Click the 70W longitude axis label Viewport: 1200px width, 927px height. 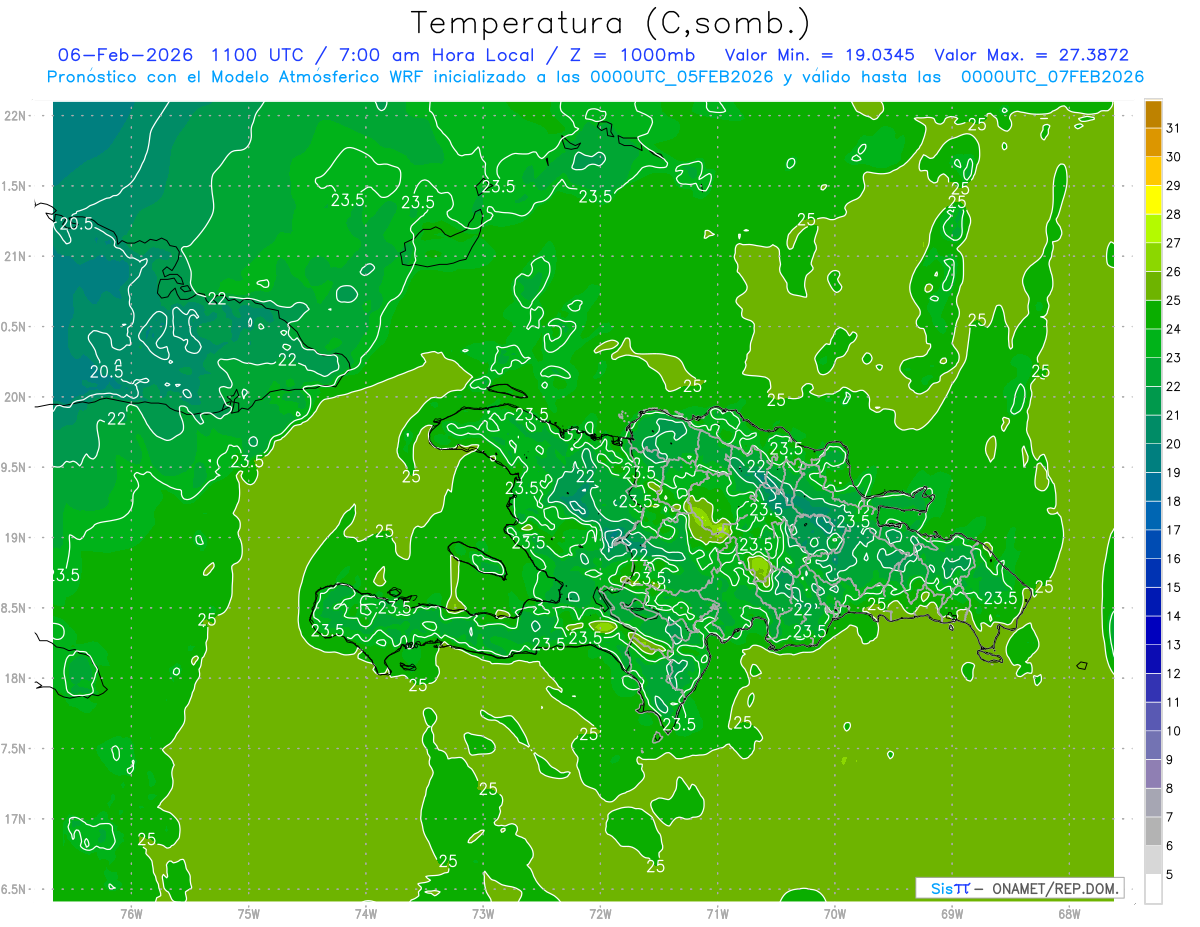pos(834,913)
